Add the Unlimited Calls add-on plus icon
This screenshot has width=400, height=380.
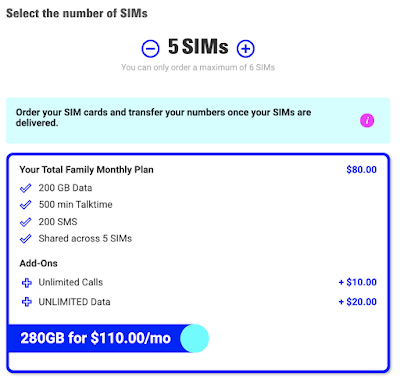pyautogui.click(x=27, y=283)
